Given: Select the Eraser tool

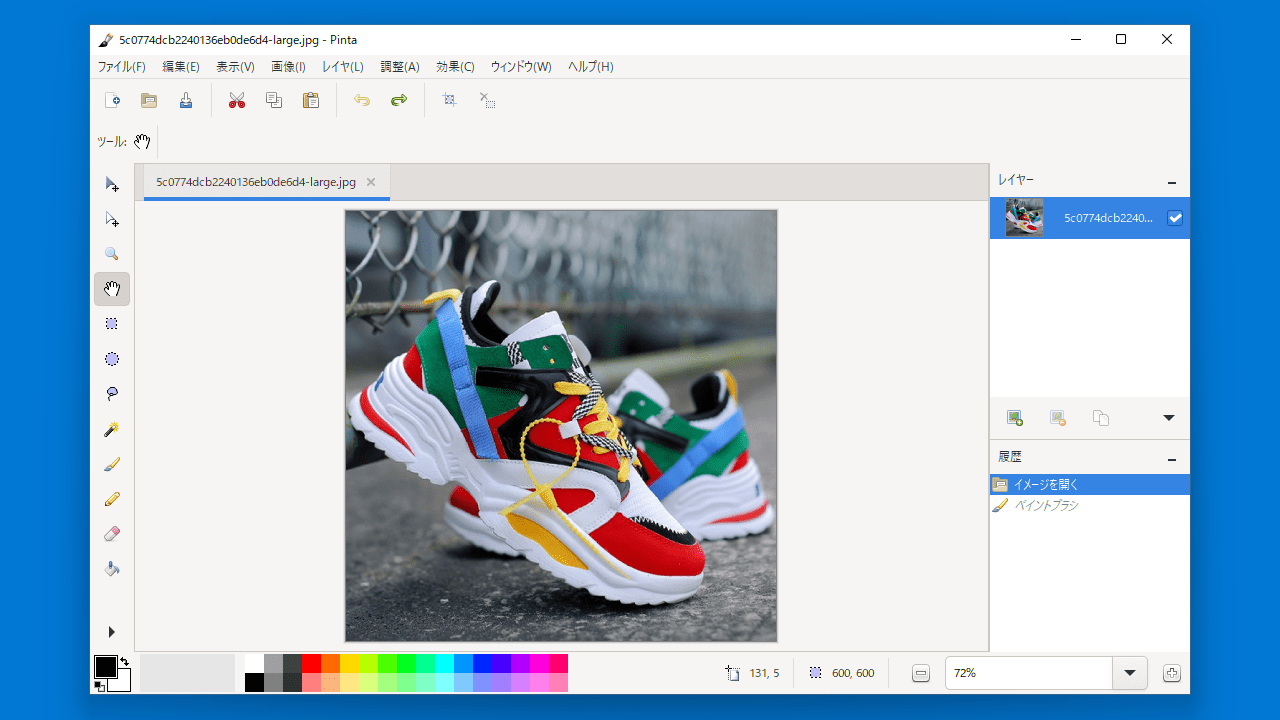Looking at the screenshot, I should coord(112,534).
